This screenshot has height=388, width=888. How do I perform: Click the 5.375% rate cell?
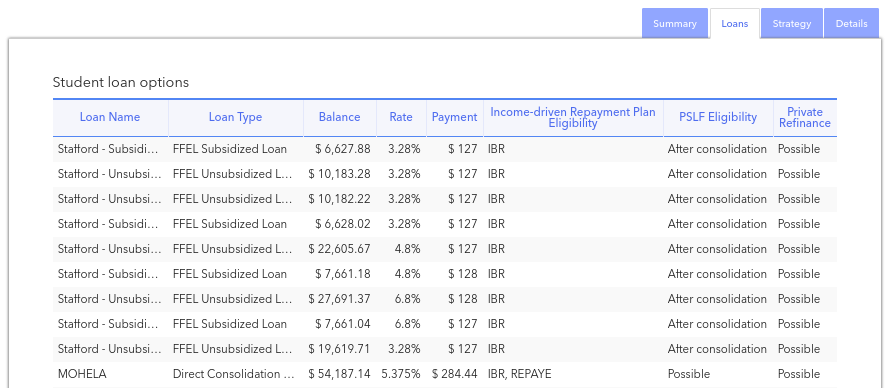coord(401,374)
